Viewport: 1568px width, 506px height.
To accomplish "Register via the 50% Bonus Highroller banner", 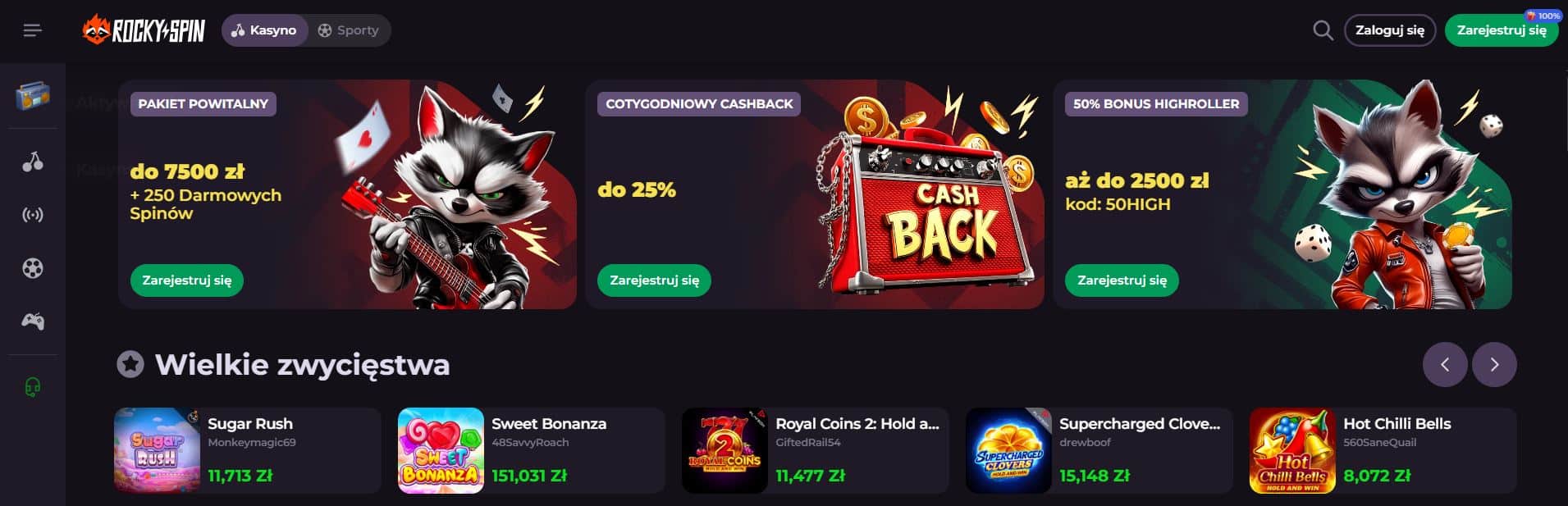I will [1122, 280].
